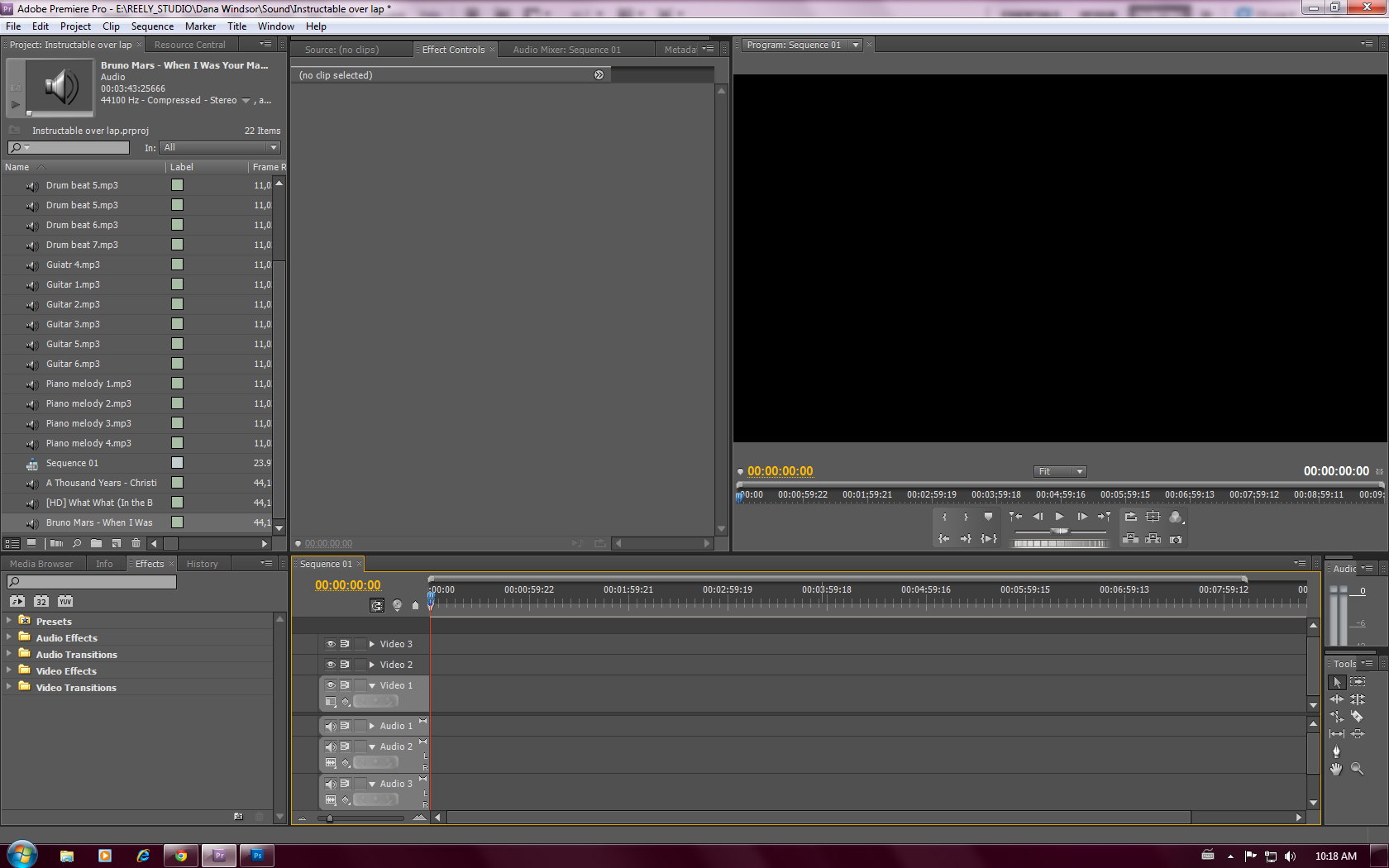Screen dimensions: 1389x868
Task: Hide Video 2 track output eye
Action: pos(331,665)
